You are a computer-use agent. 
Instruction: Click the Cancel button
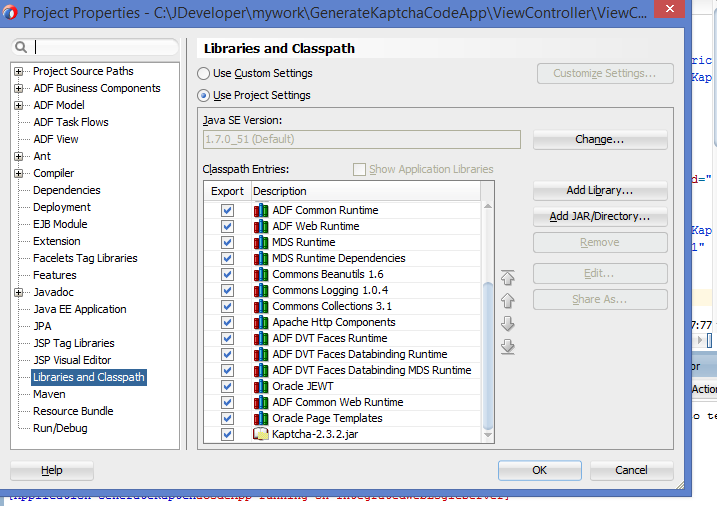631,470
